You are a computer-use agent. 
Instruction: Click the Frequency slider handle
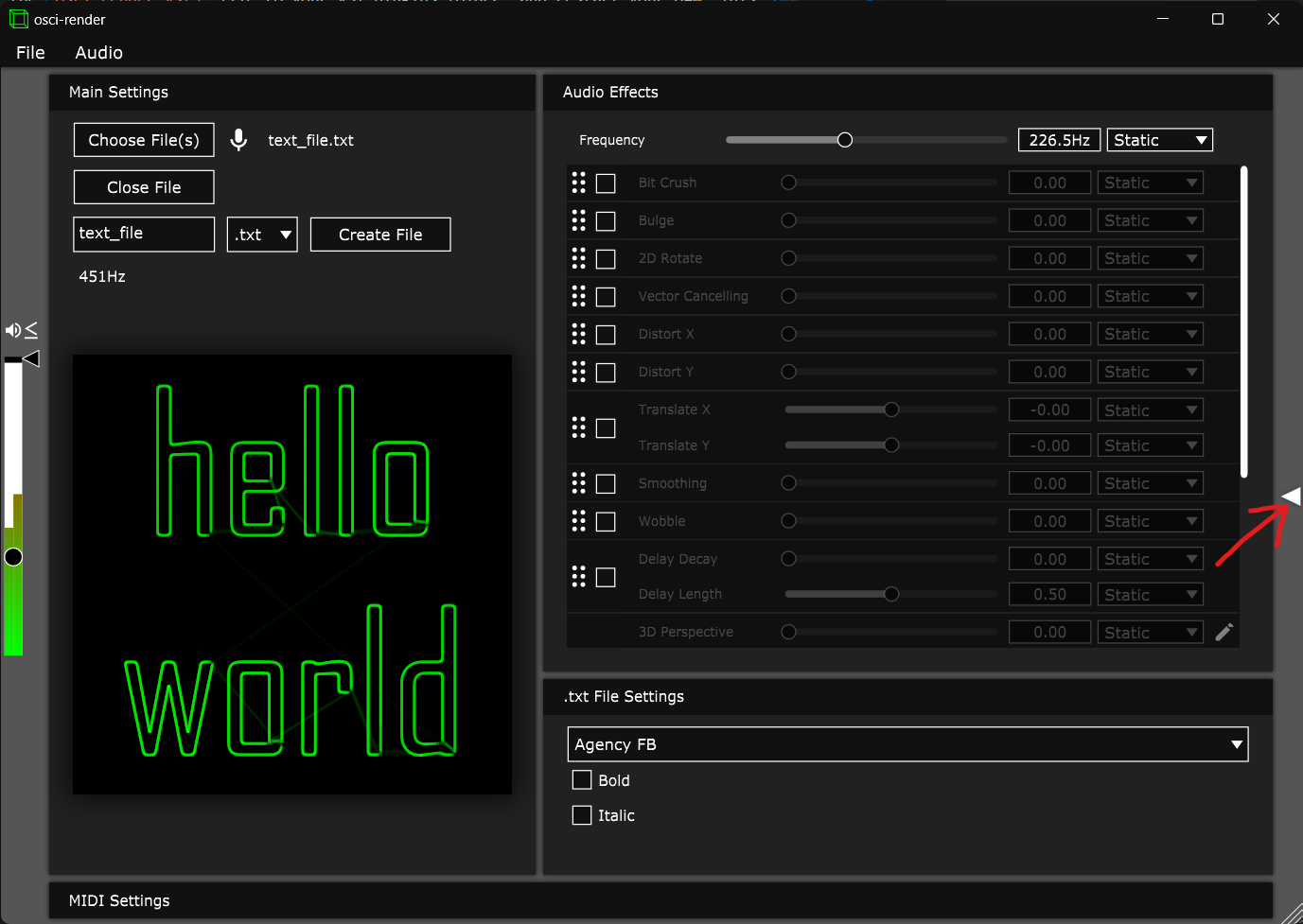(845, 140)
